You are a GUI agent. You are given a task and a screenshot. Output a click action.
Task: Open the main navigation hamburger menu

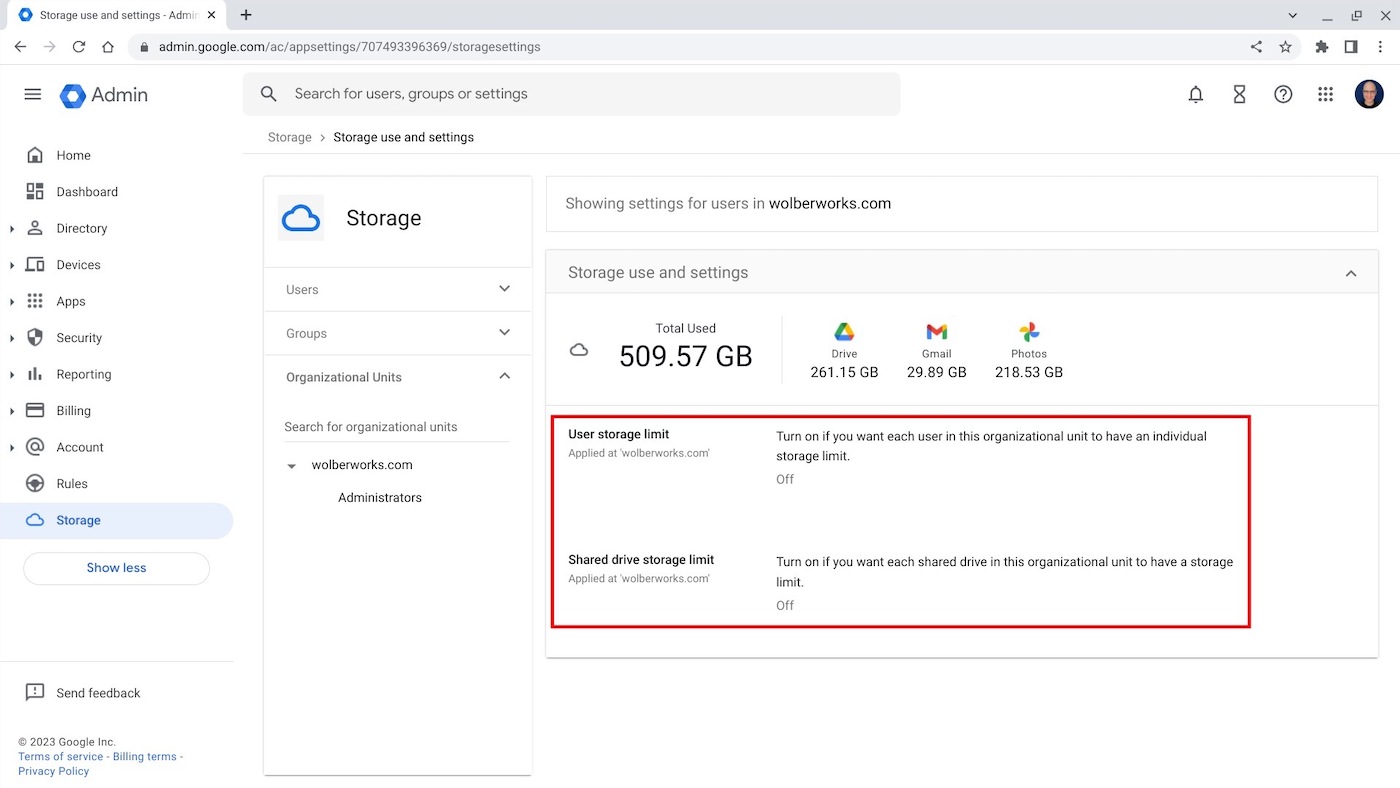pyautogui.click(x=32, y=93)
